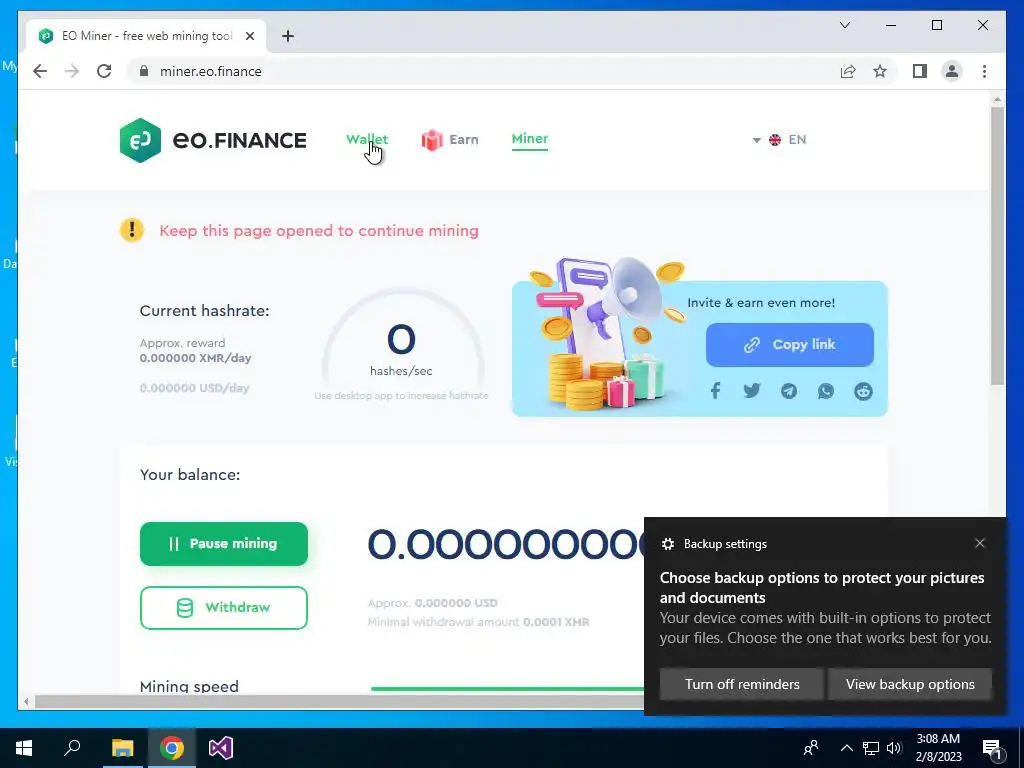Open the taskbar clock 3:08 AM
The height and width of the screenshot is (768, 1024).
[938, 748]
